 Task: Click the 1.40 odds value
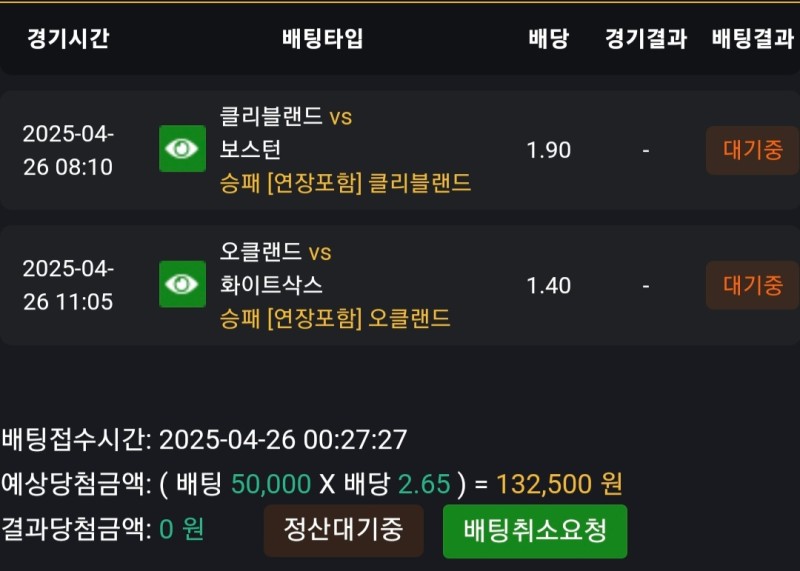coord(548,285)
